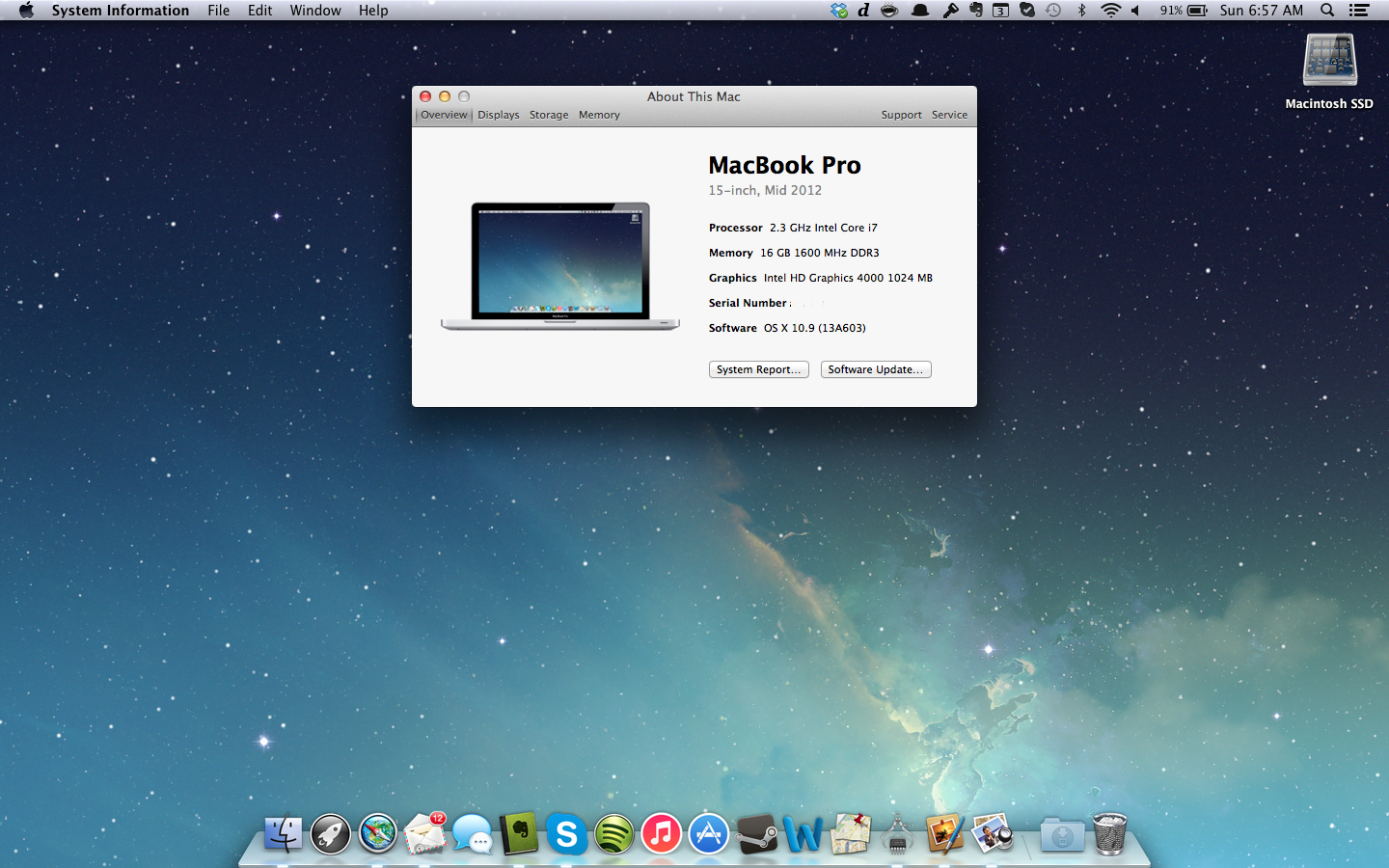Open Maps in the Dock

point(851,834)
